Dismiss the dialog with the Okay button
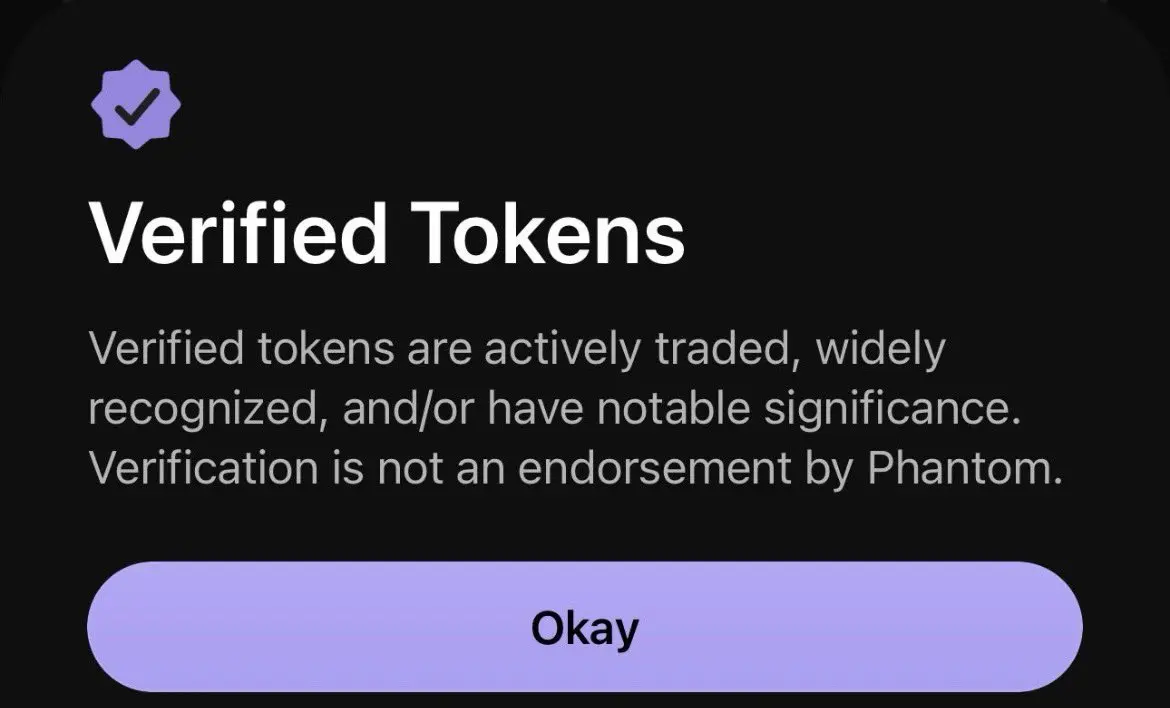This screenshot has height=708, width=1170. [584, 627]
